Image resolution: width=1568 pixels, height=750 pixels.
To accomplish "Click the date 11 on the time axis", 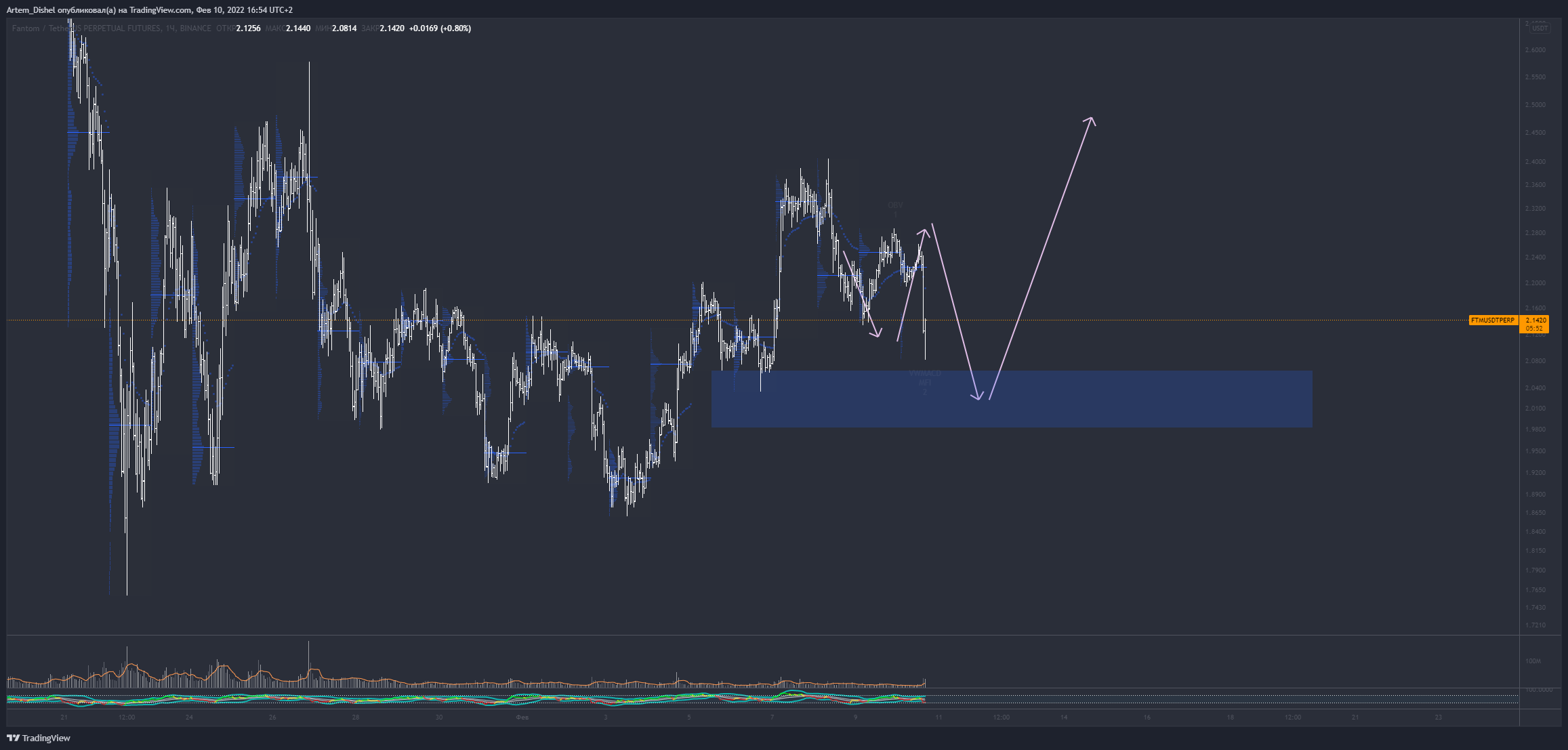I will pyautogui.click(x=938, y=717).
